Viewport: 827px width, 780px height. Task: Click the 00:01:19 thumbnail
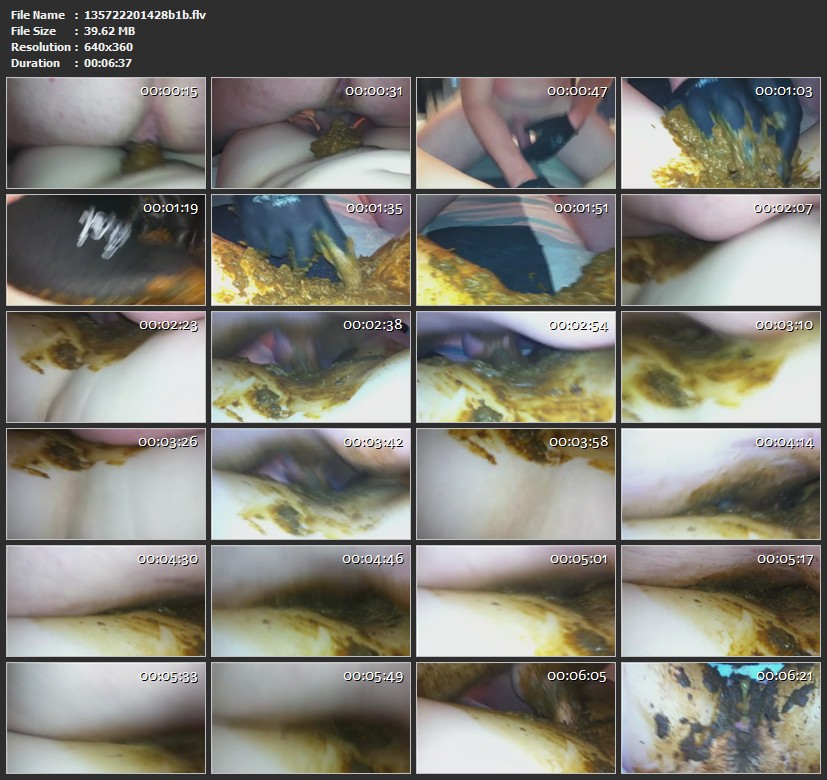(x=105, y=250)
